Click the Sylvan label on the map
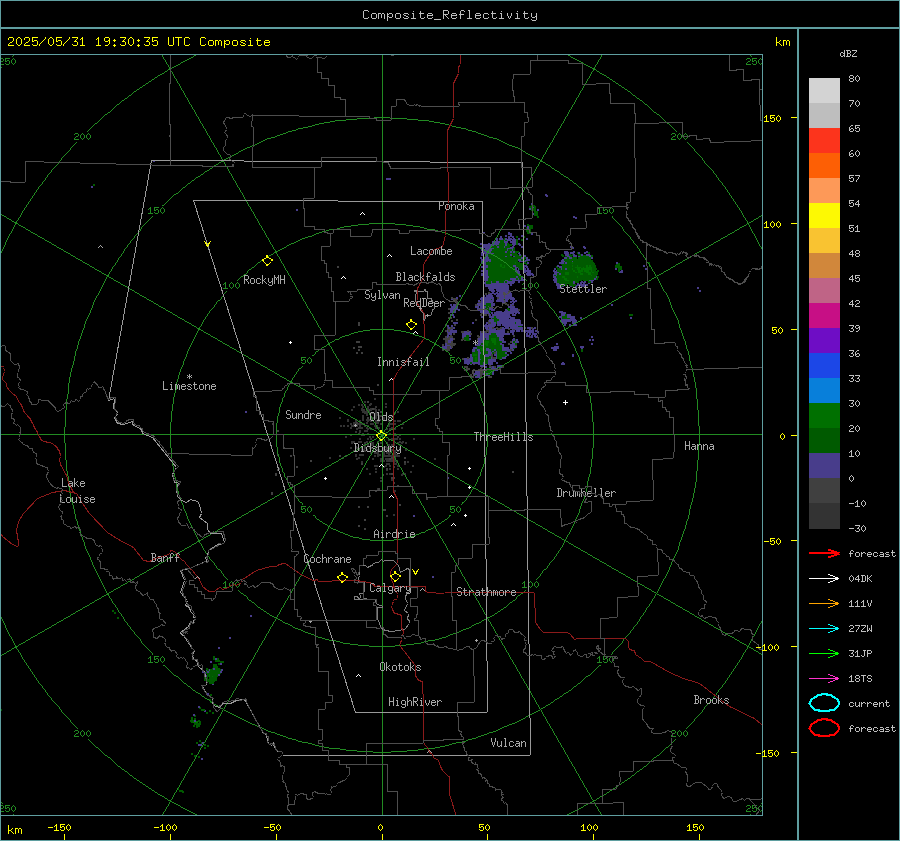Image resolution: width=900 pixels, height=841 pixels. click(x=382, y=295)
